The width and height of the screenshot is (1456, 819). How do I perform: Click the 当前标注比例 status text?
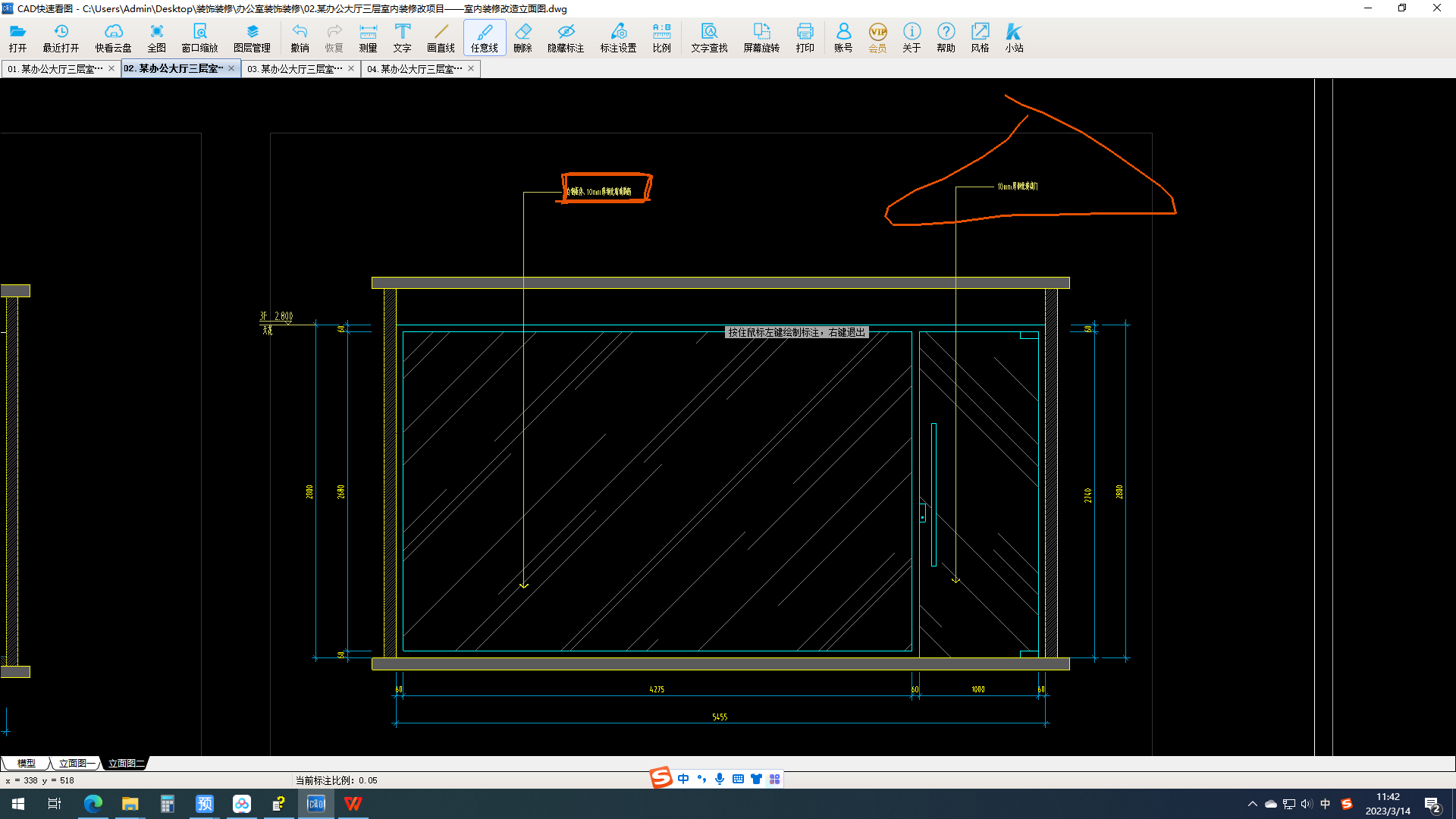tap(336, 780)
